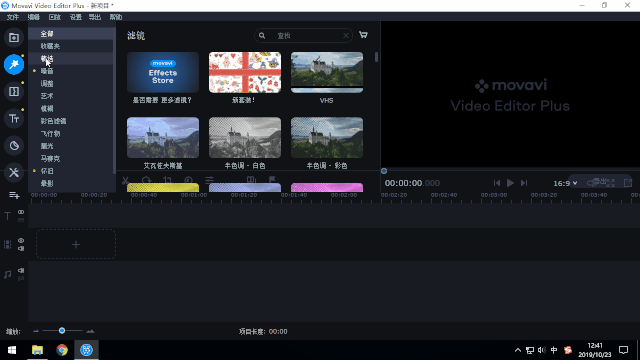Play the preview
The width and height of the screenshot is (640, 360).
click(x=510, y=183)
